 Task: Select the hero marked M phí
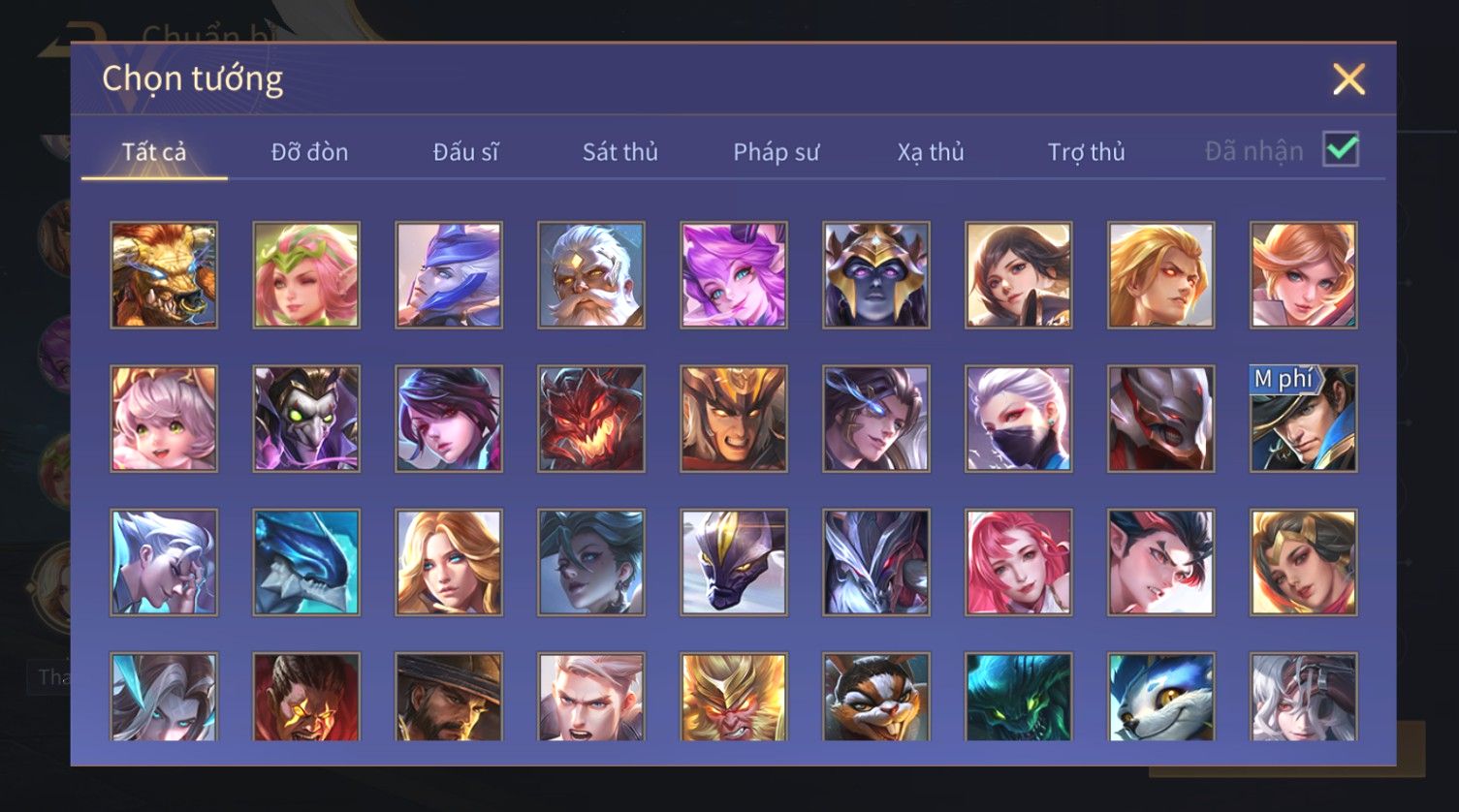[x=1304, y=419]
